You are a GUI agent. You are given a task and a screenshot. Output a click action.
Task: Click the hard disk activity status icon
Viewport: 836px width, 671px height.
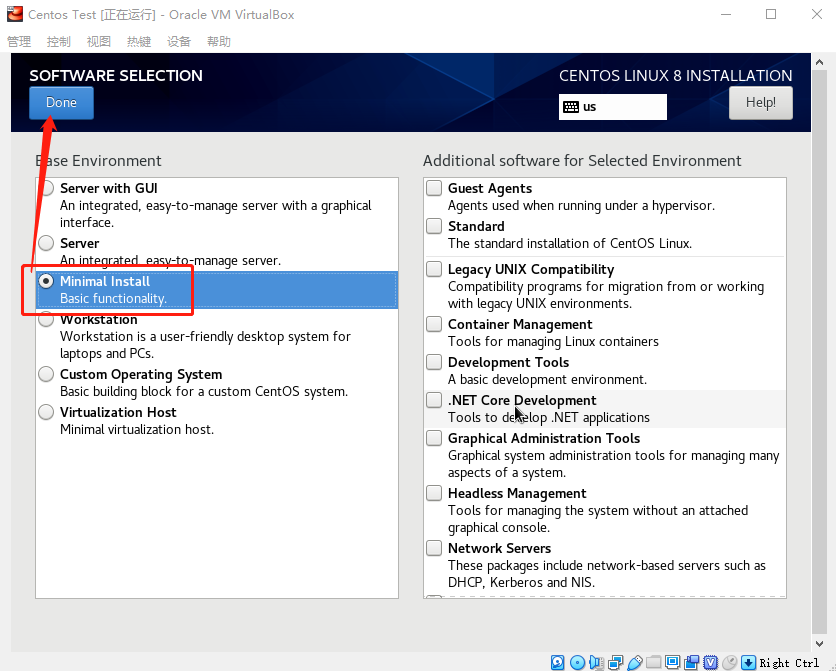558,662
